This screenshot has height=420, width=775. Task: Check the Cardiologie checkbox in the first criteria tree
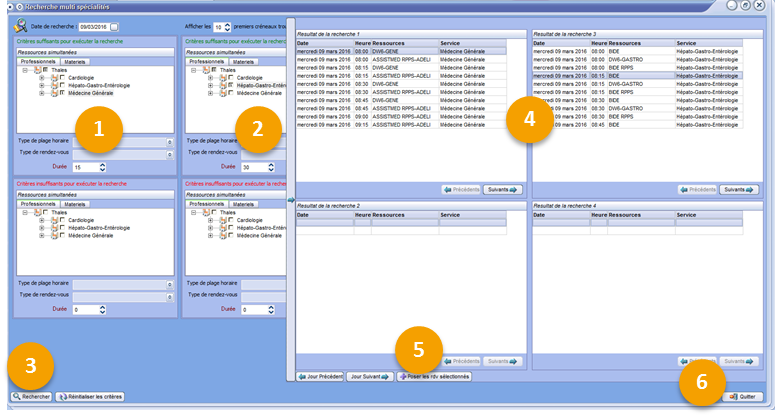coord(63,77)
